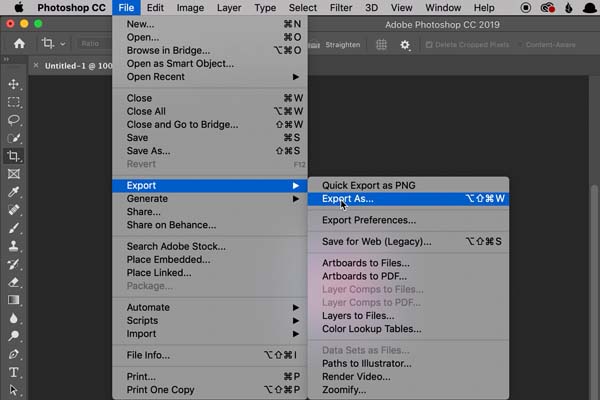This screenshot has width=600, height=400.
Task: Click the screen recording menu bar icon
Action: (x=526, y=8)
